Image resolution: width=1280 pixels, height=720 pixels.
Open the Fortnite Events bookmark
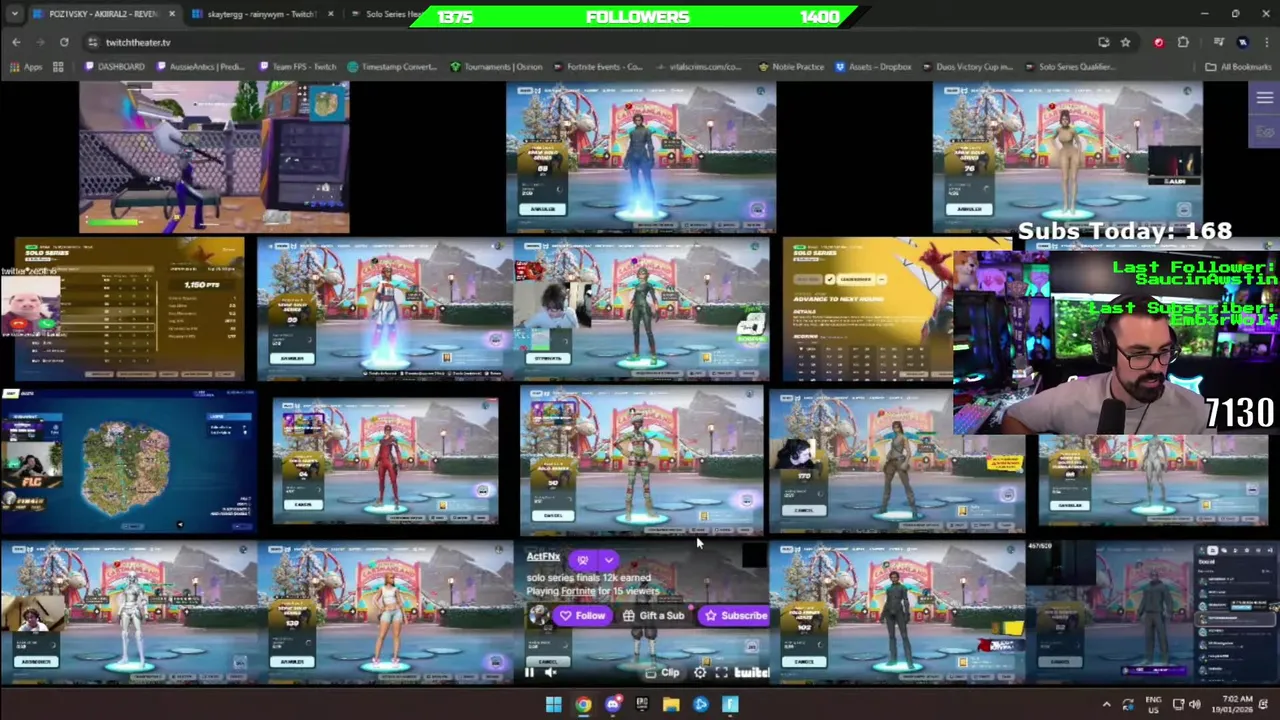600,67
